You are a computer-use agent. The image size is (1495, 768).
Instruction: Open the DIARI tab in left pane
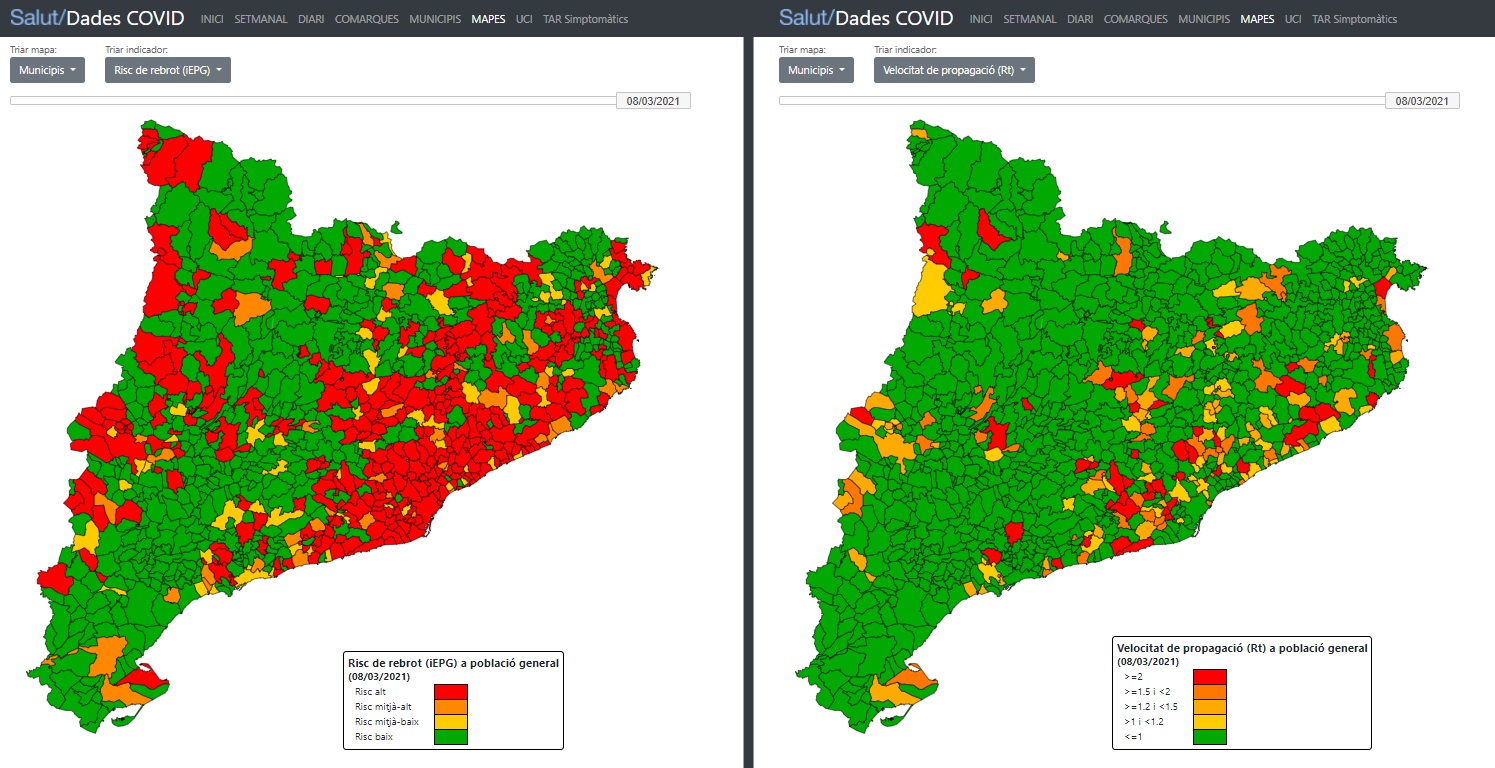click(310, 19)
